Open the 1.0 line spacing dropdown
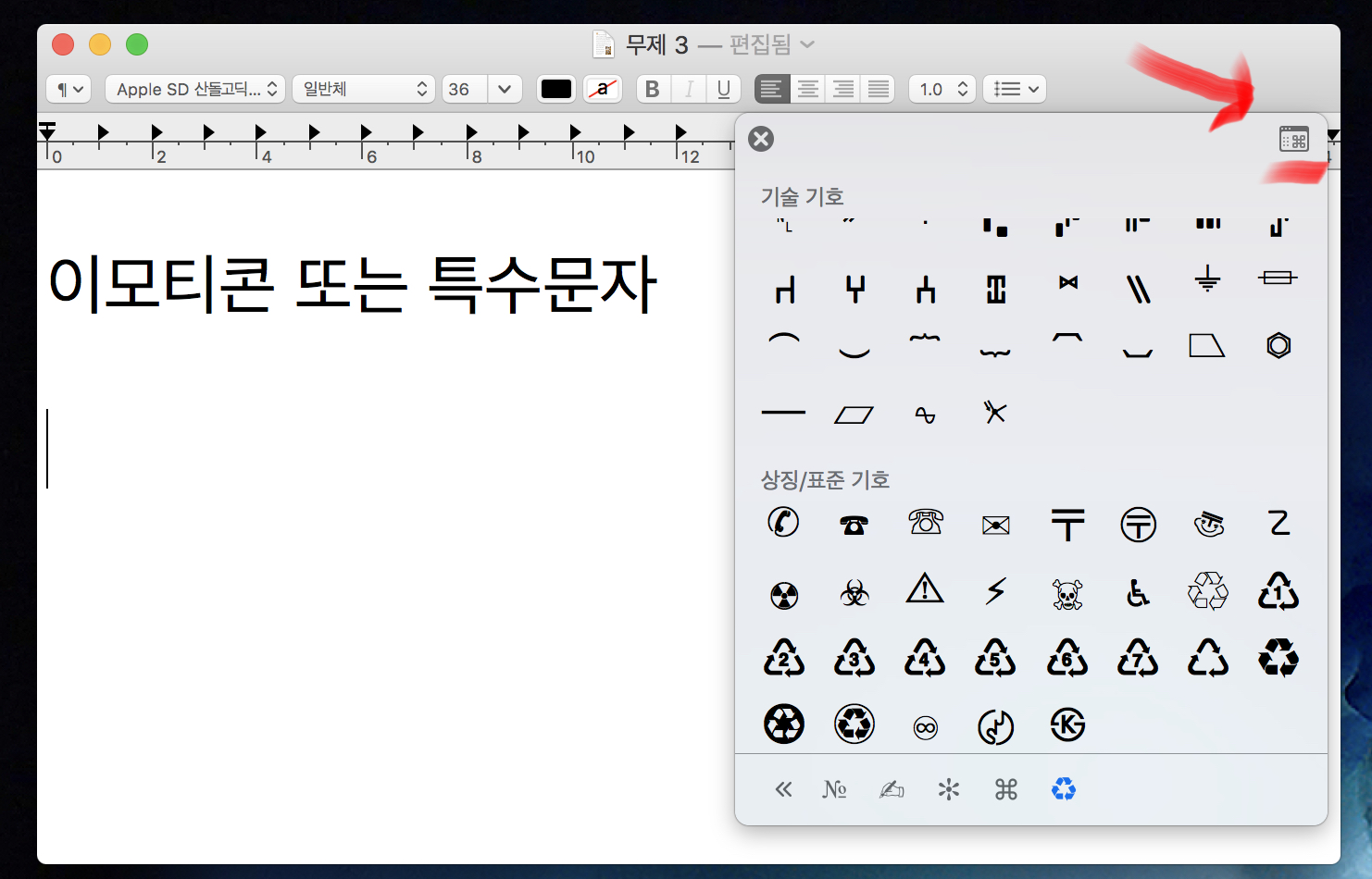This screenshot has width=1372, height=879. (x=942, y=89)
